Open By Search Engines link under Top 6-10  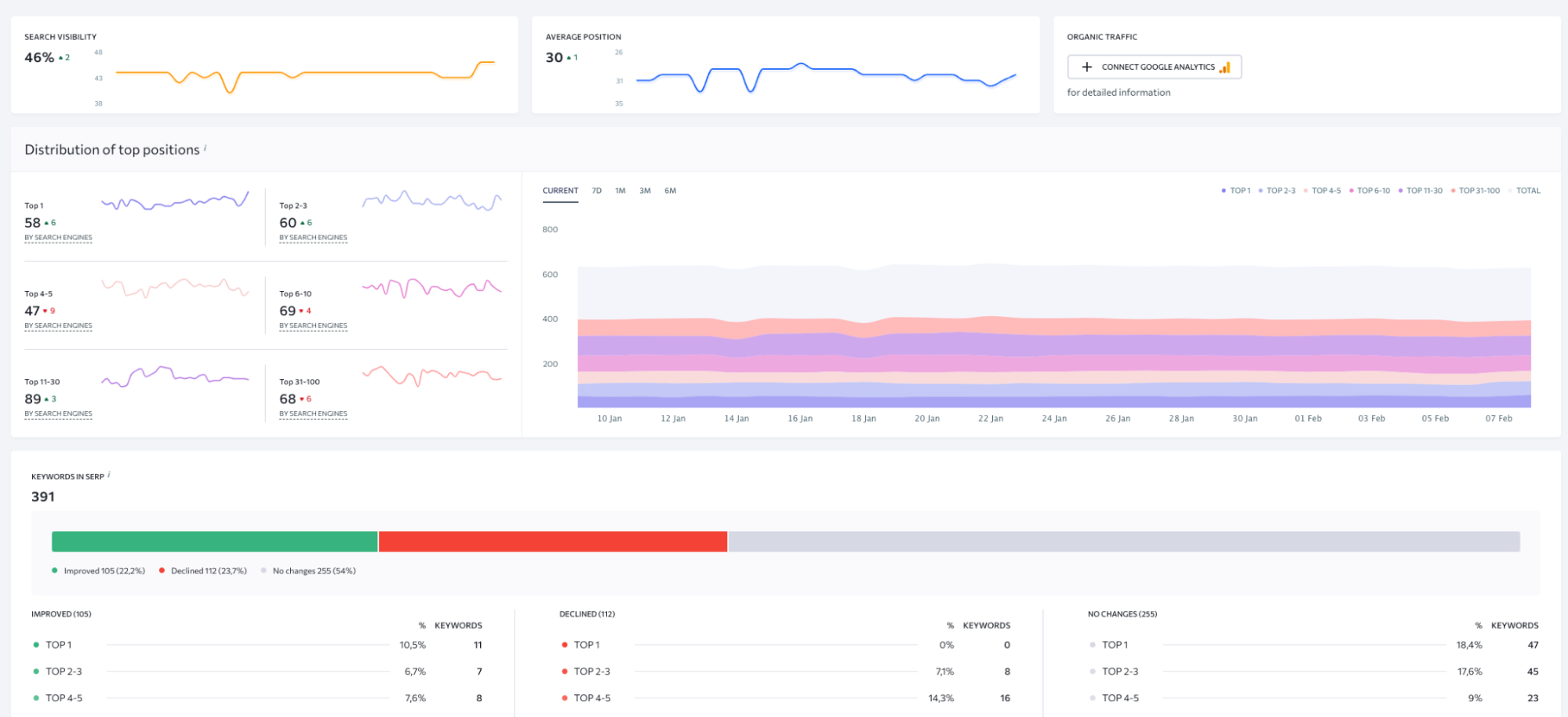tap(313, 326)
